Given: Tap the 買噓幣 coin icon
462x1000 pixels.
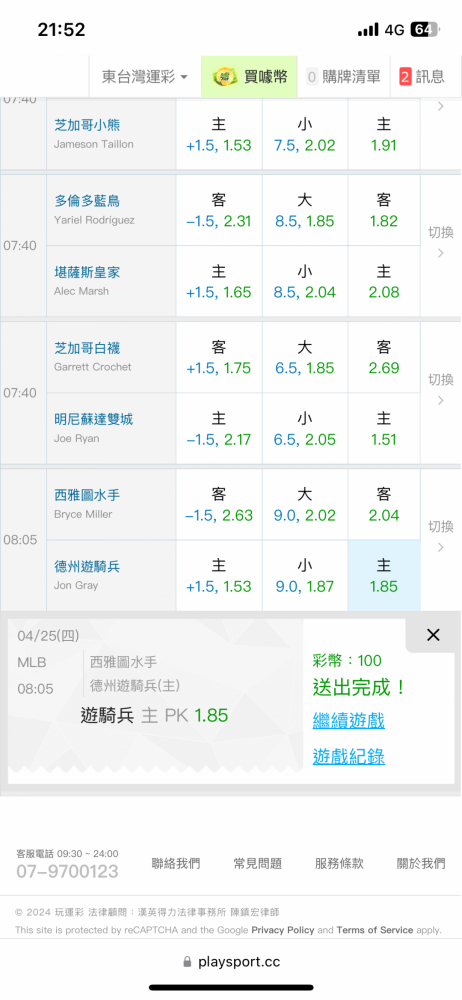Looking at the screenshot, I should [x=224, y=77].
